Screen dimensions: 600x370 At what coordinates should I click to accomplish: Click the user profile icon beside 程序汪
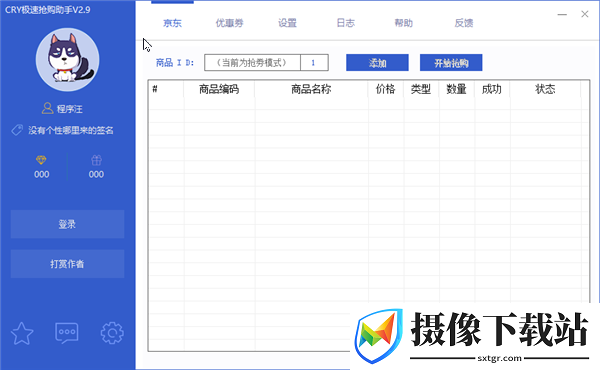click(x=47, y=108)
